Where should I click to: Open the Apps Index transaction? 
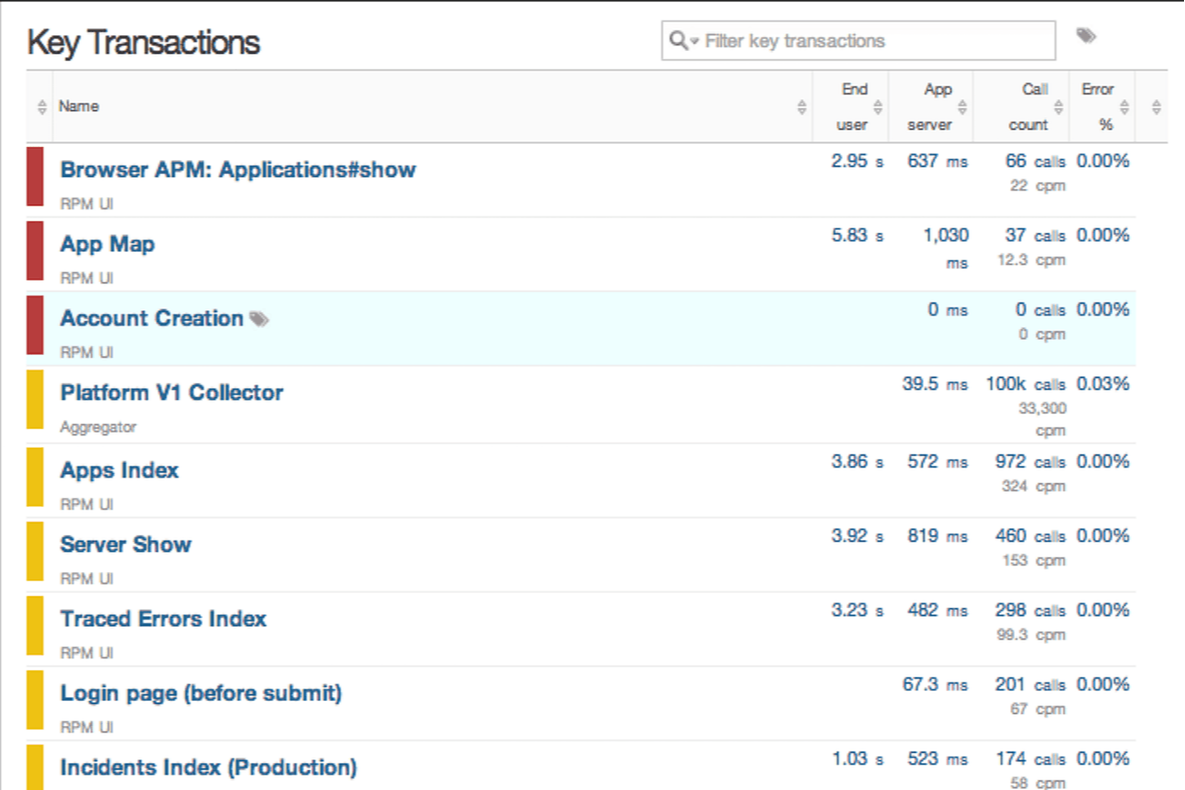point(119,470)
